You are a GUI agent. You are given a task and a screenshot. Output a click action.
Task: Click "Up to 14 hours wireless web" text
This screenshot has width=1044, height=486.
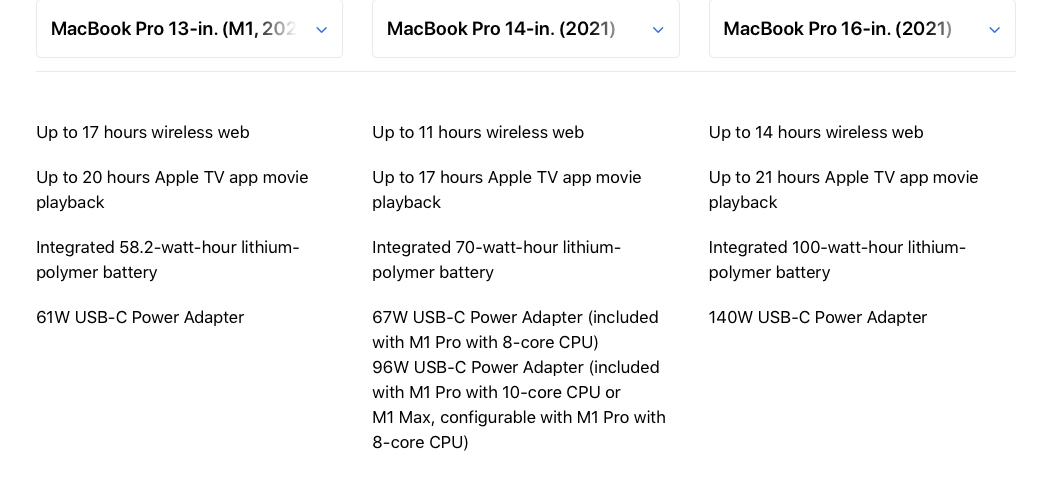[816, 132]
